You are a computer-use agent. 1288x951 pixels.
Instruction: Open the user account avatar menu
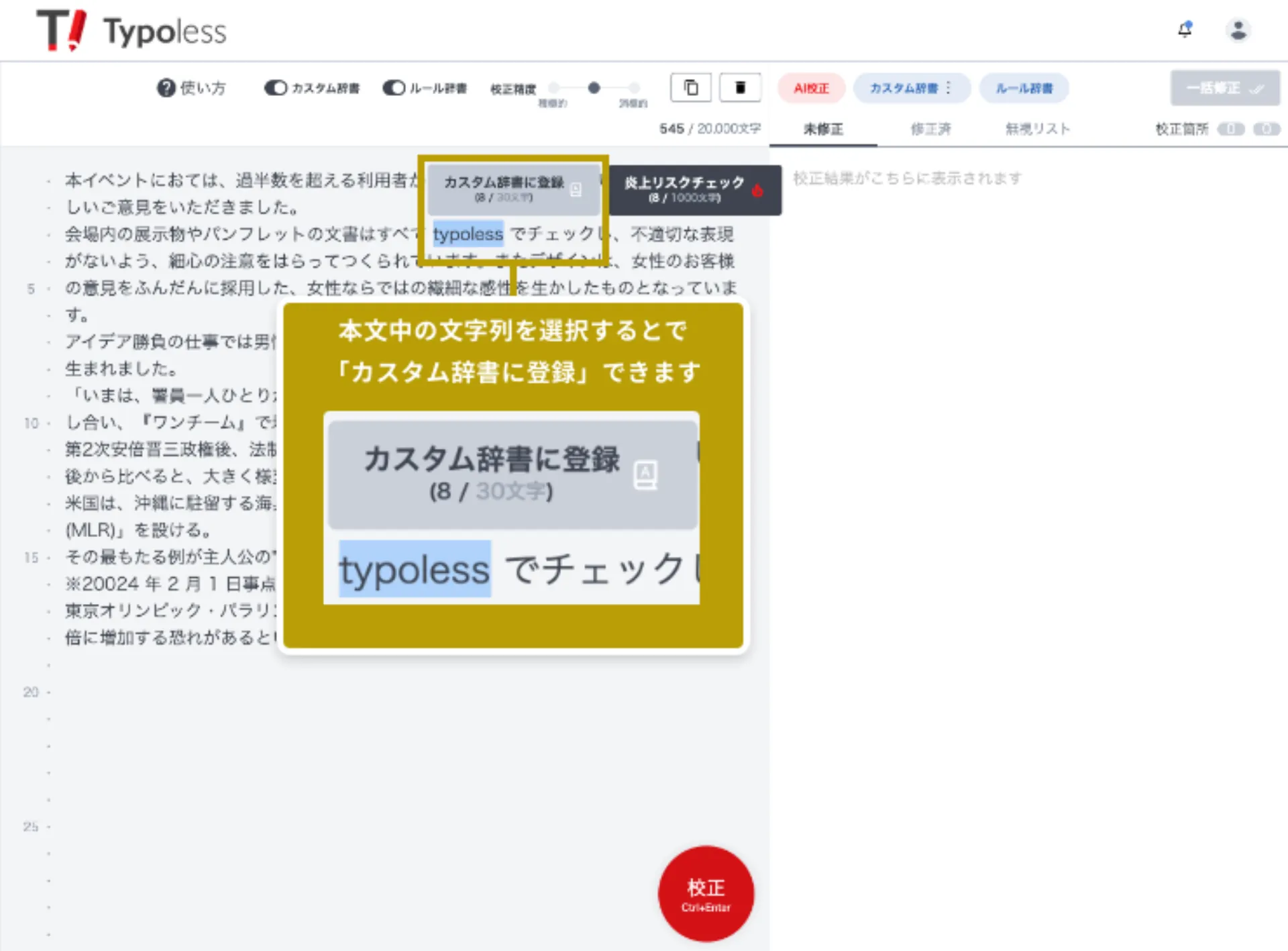point(1238,30)
